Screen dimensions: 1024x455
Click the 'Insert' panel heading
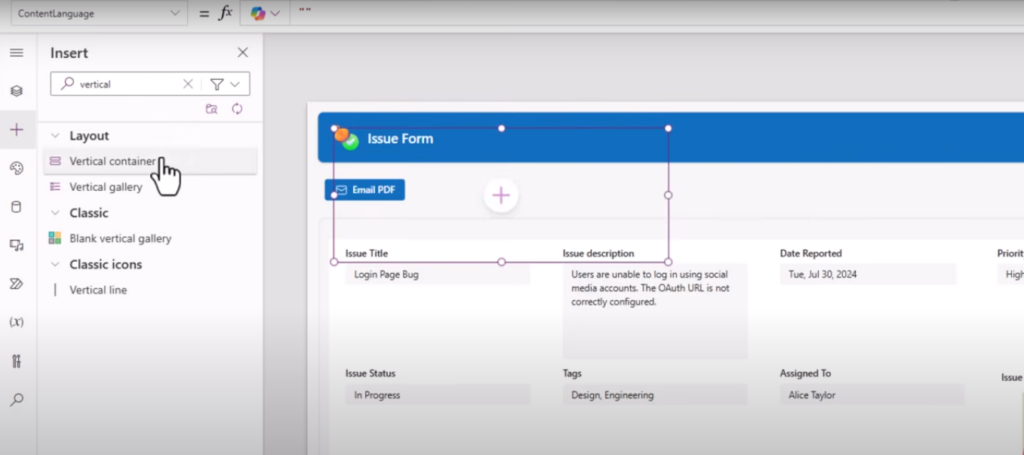click(x=69, y=53)
